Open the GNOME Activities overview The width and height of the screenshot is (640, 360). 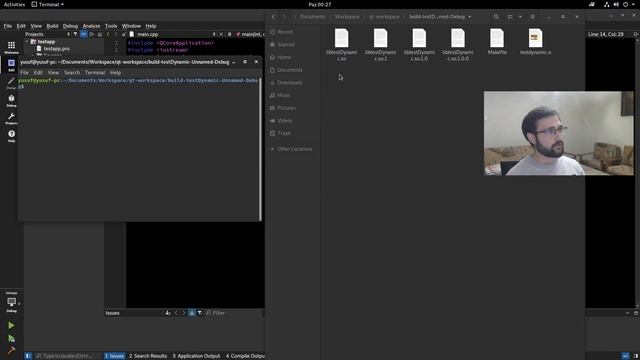(x=14, y=4)
